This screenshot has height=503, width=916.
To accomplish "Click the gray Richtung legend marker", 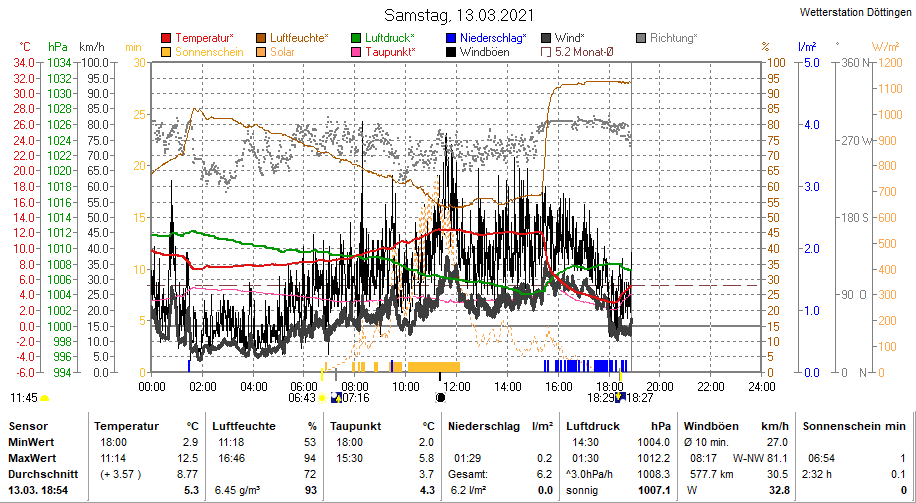I will tap(641, 38).
